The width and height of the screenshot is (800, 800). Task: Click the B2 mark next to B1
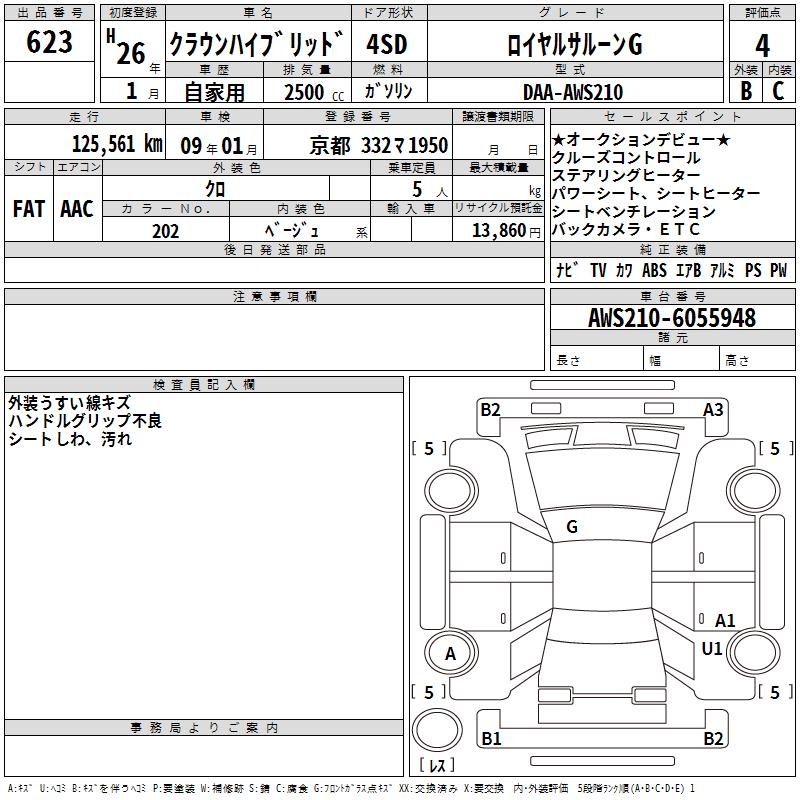713,739
